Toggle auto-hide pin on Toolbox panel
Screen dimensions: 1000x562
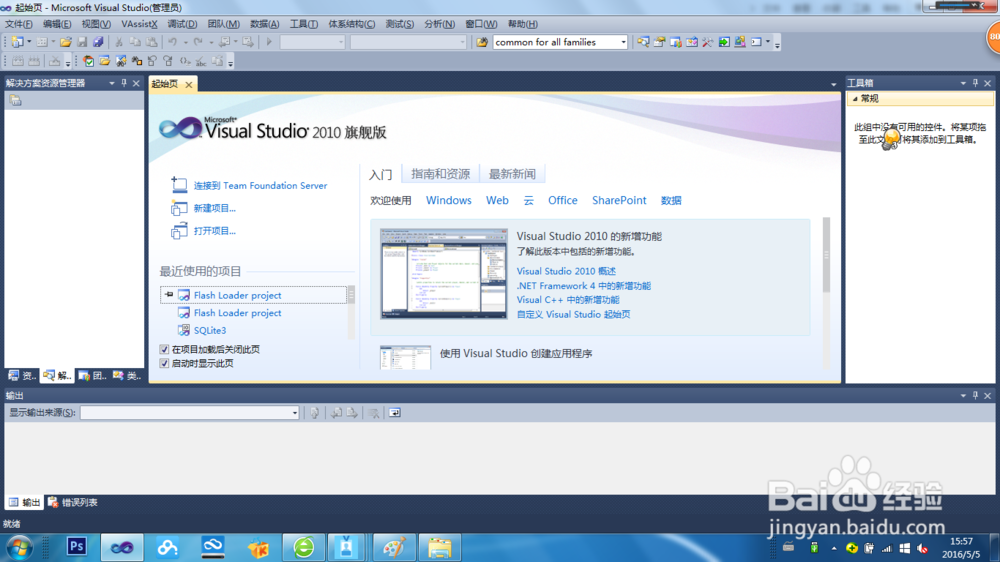tap(975, 83)
